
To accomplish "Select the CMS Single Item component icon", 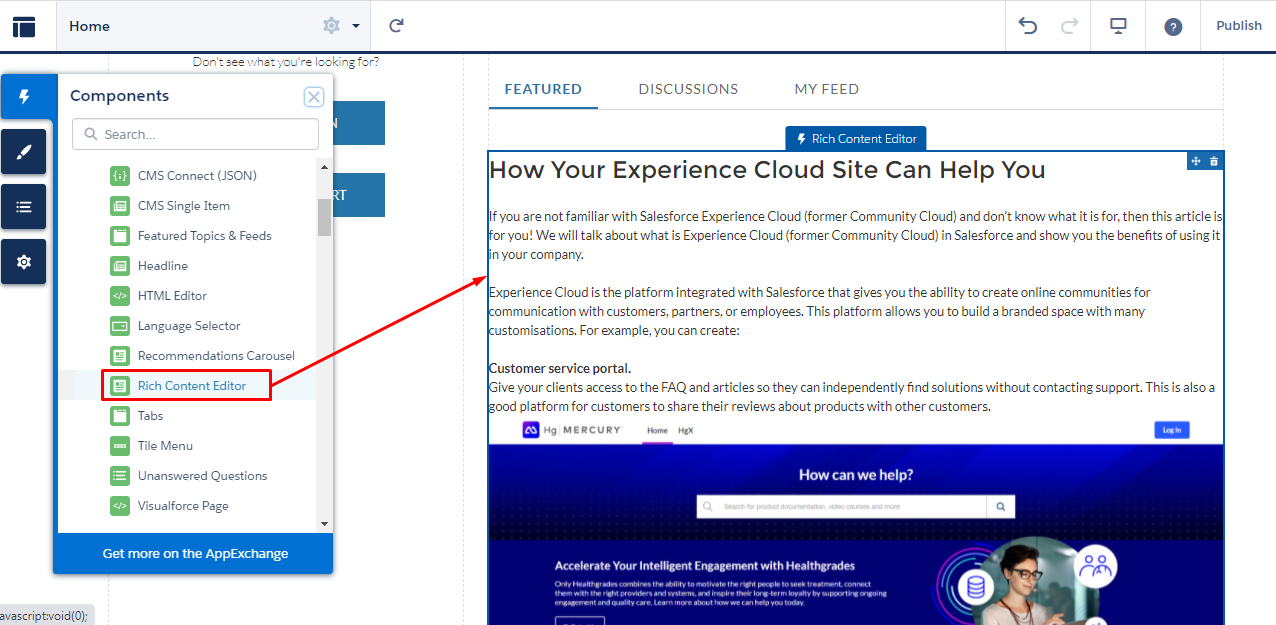I will coord(120,206).
